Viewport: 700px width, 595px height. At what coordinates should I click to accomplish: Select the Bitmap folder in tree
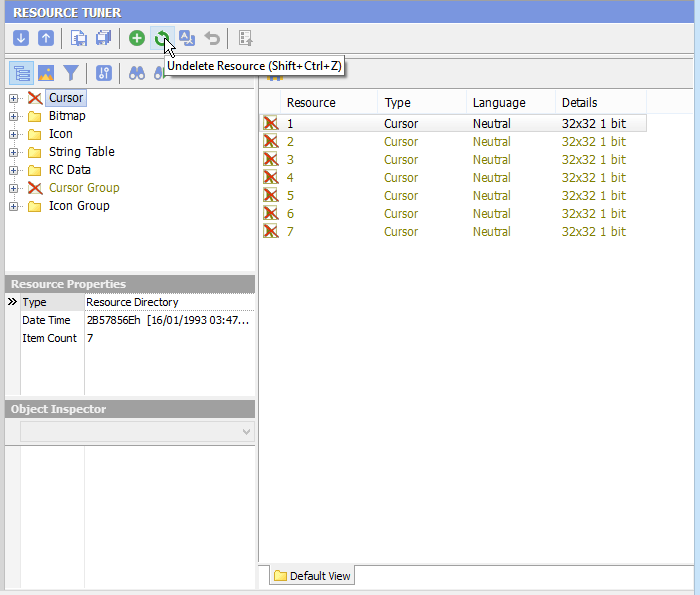click(67, 116)
